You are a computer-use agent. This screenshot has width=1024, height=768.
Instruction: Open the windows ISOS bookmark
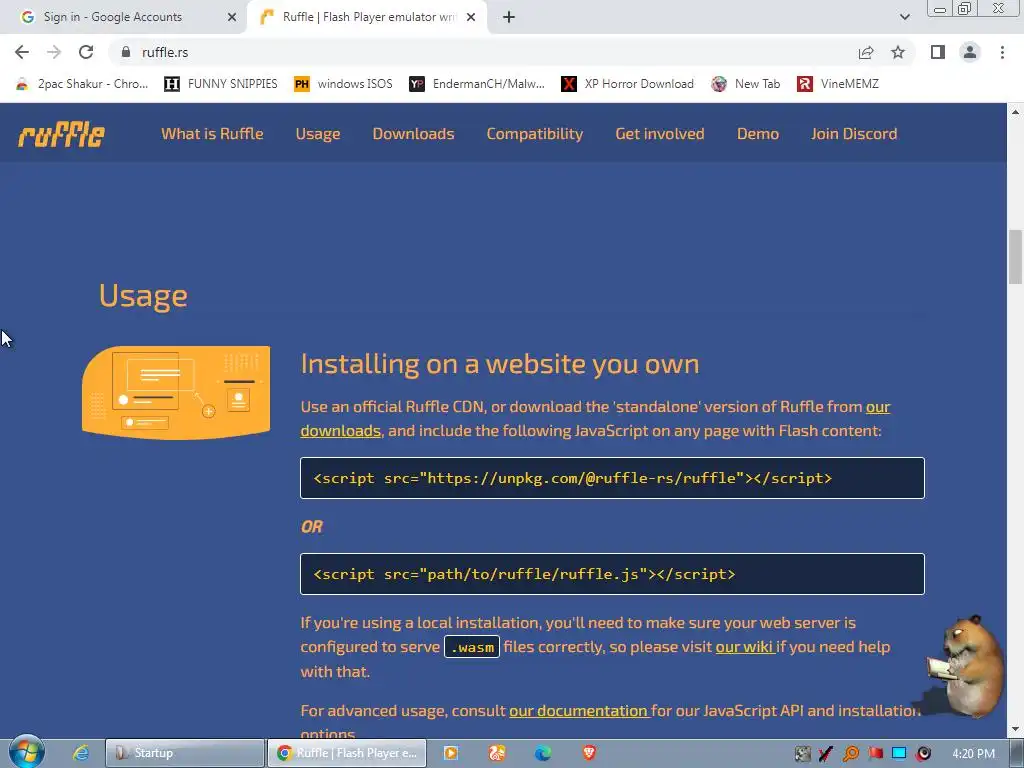tap(344, 84)
